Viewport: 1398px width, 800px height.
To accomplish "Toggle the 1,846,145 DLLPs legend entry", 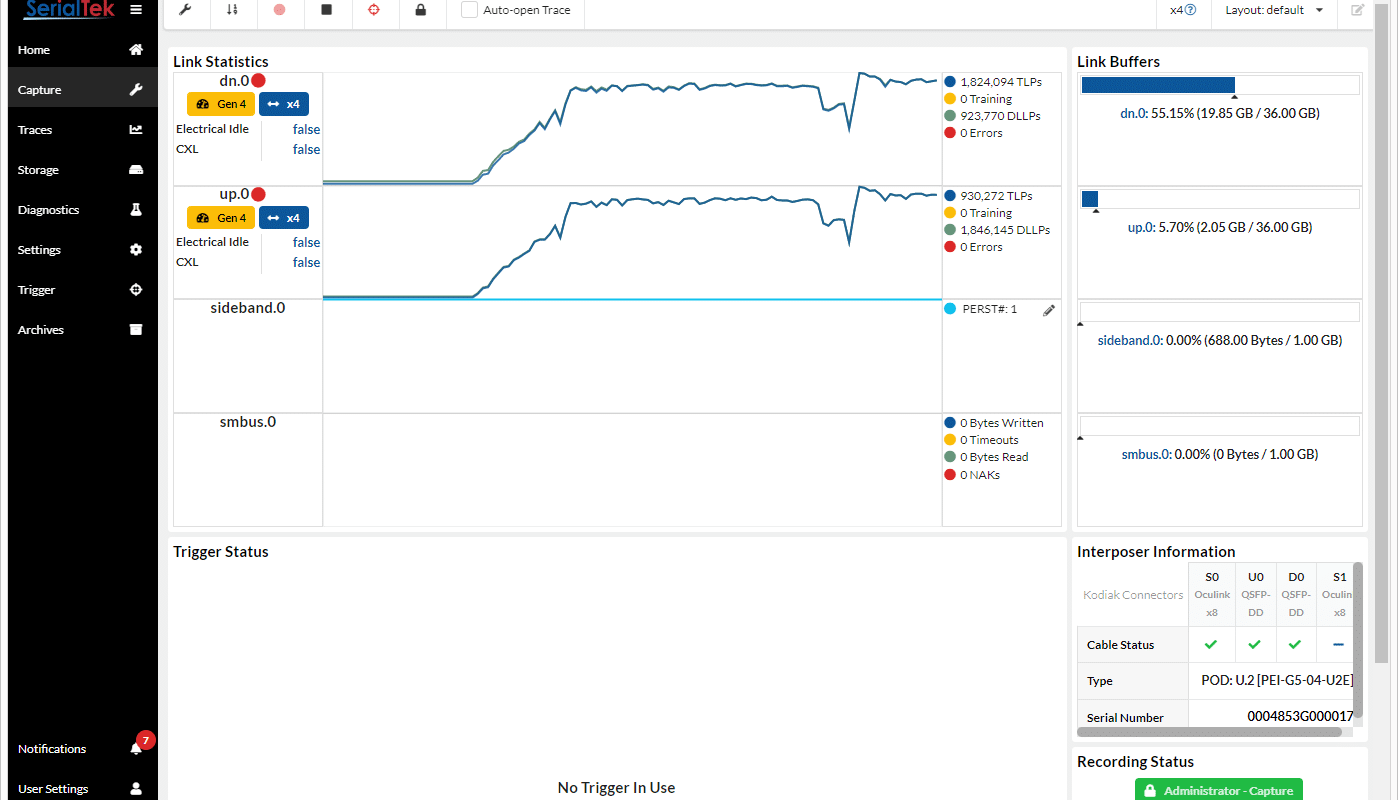I will pos(997,230).
